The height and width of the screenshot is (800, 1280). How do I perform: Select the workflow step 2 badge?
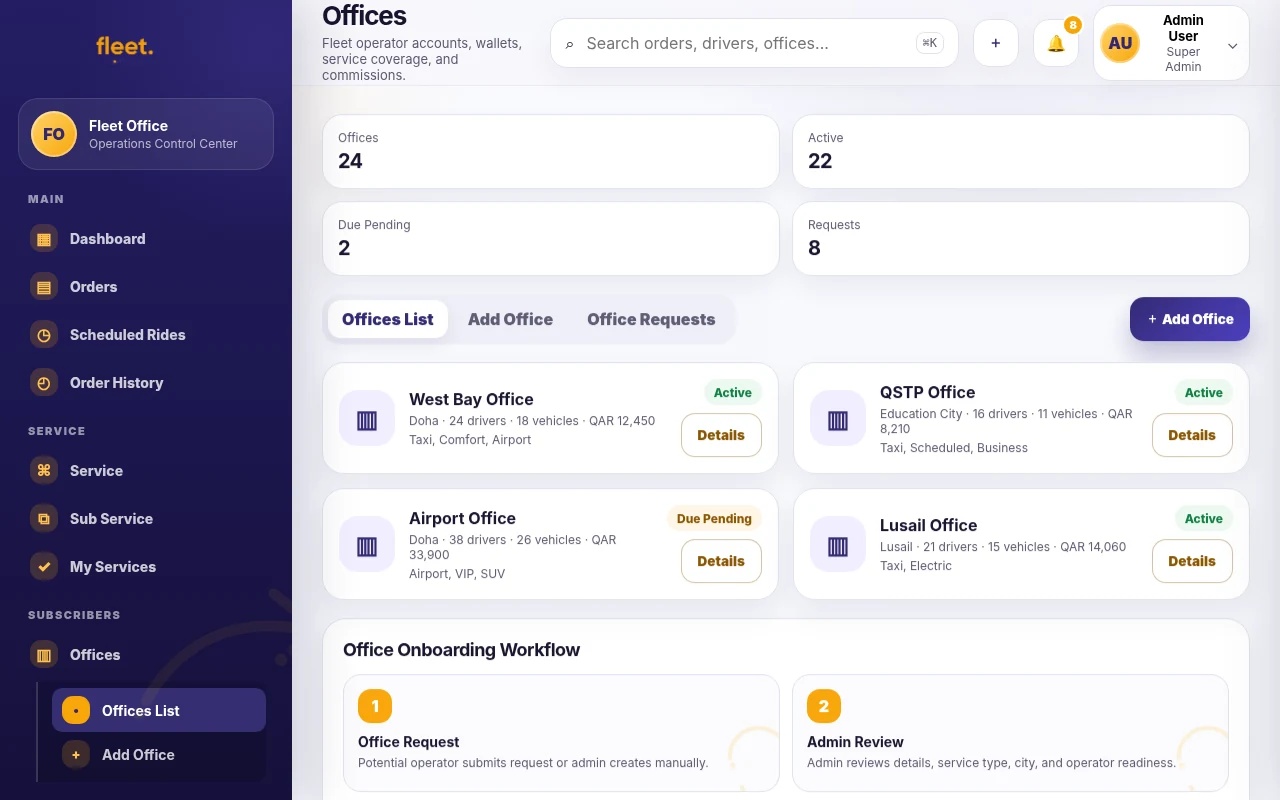(x=824, y=706)
